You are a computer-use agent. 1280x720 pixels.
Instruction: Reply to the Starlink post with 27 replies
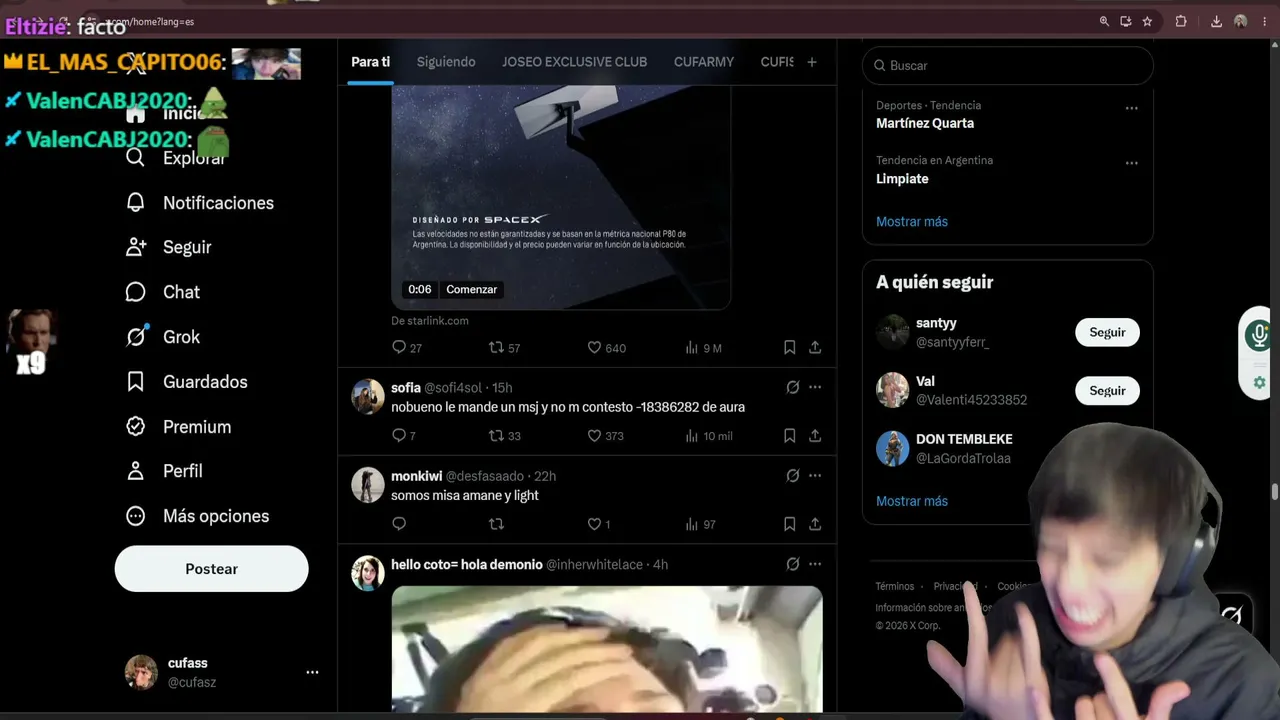407,348
